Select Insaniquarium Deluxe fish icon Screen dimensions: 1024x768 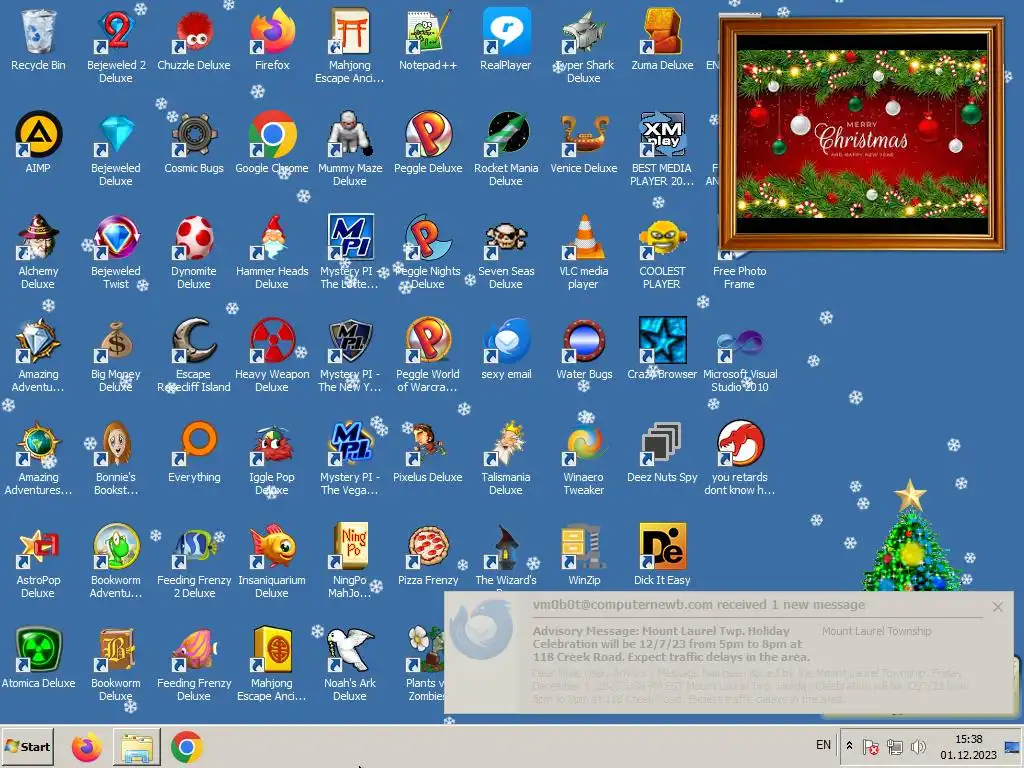[272, 546]
